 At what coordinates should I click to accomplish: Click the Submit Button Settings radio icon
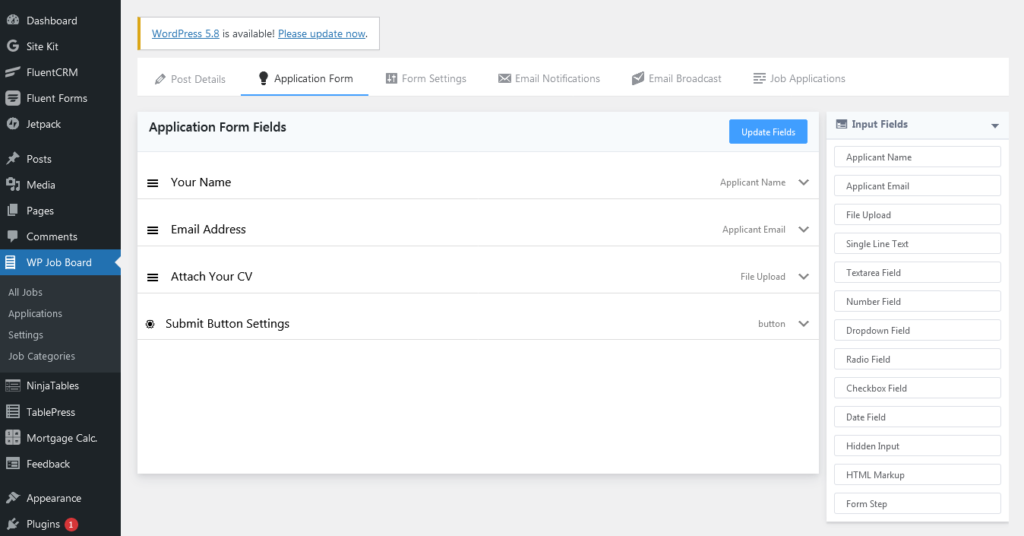click(150, 324)
